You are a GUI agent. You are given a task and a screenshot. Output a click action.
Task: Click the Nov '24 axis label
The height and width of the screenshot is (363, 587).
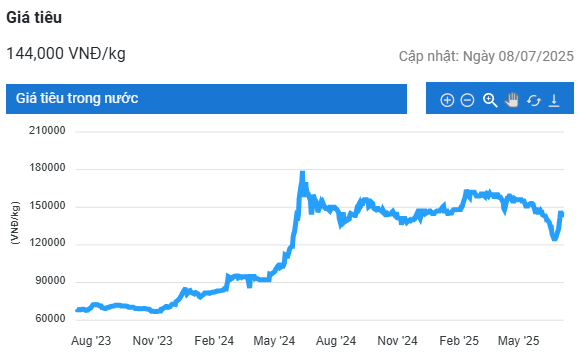click(x=397, y=341)
